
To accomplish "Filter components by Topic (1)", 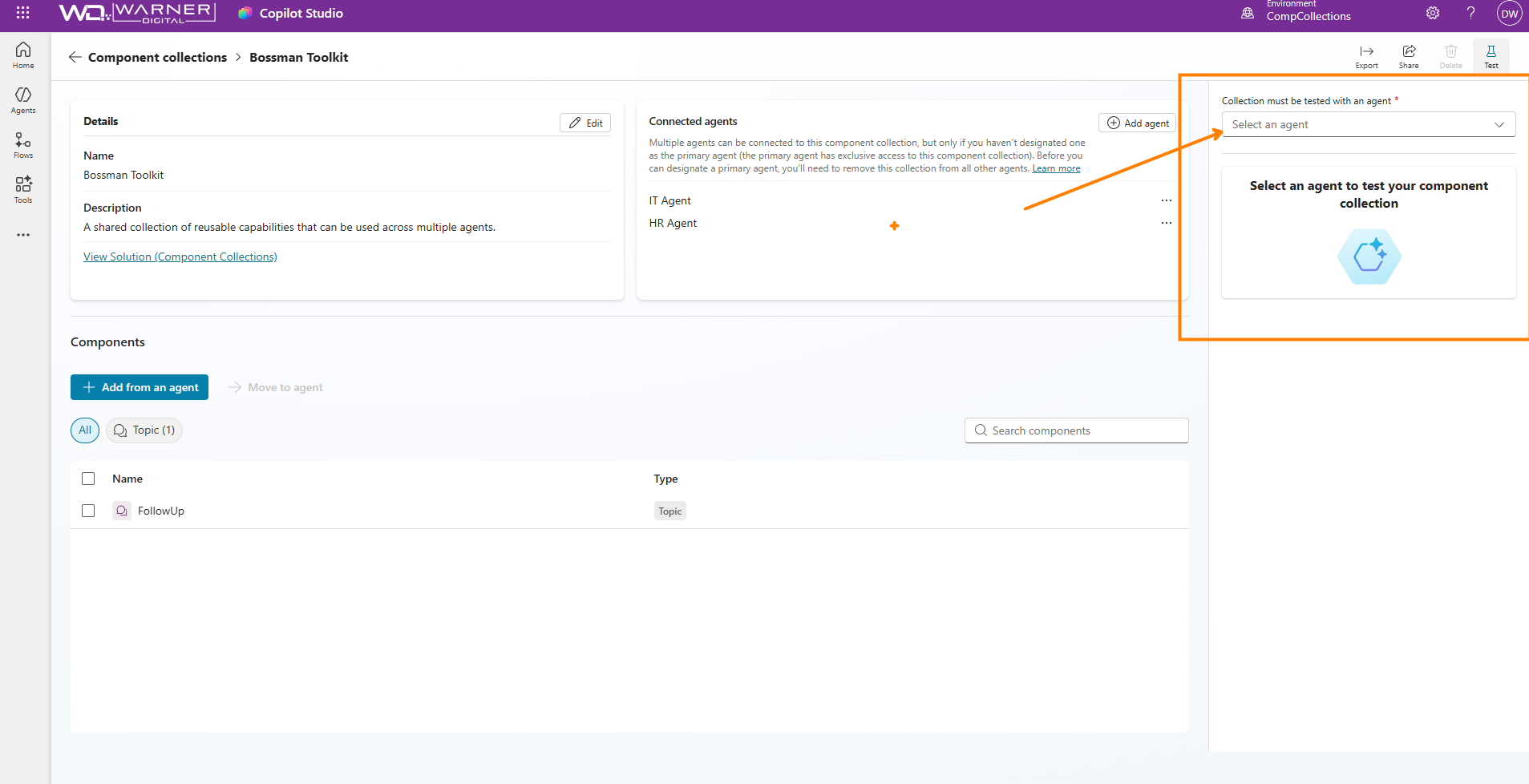I will point(144,430).
